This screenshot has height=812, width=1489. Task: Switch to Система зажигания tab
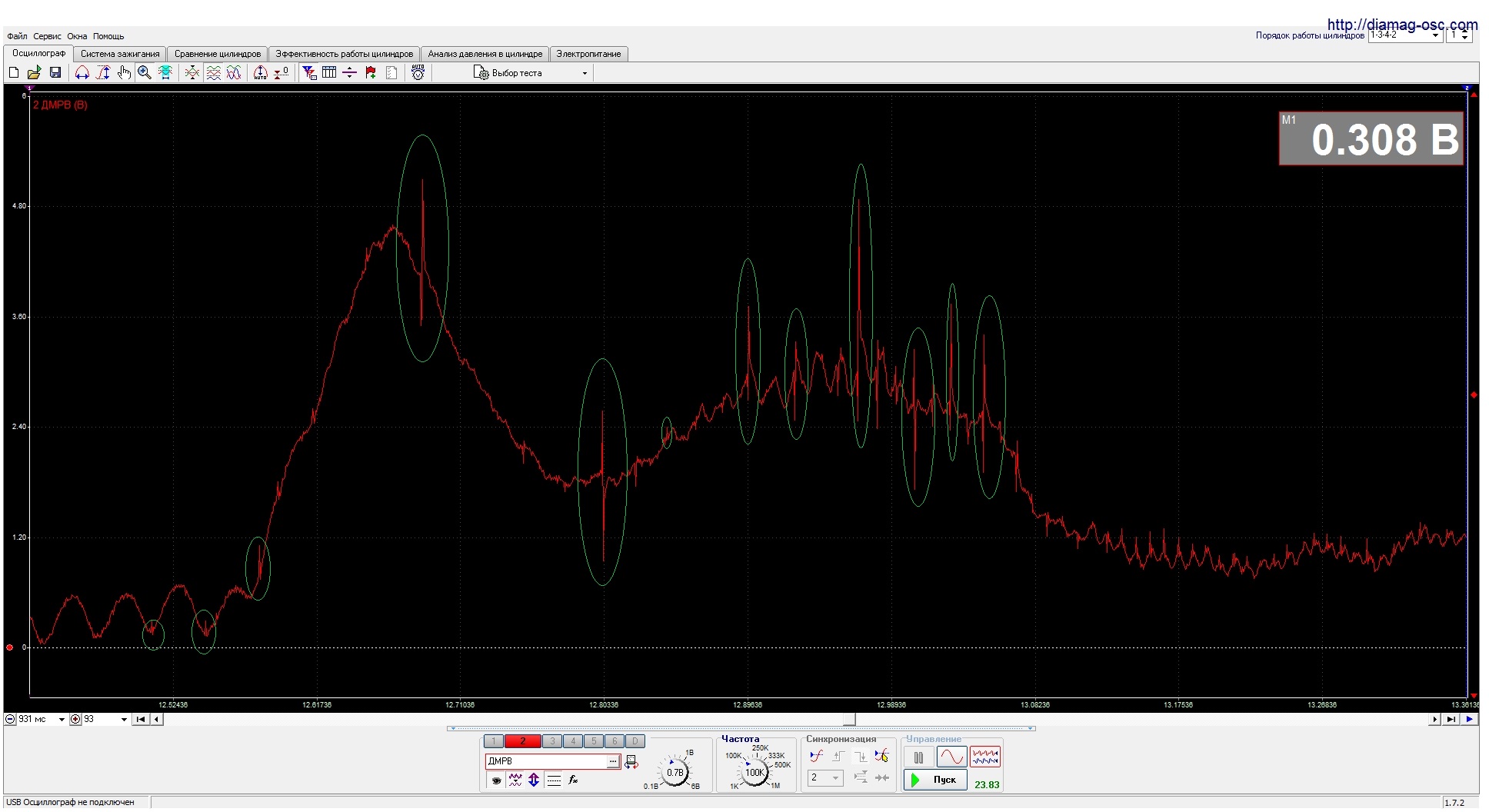(120, 54)
